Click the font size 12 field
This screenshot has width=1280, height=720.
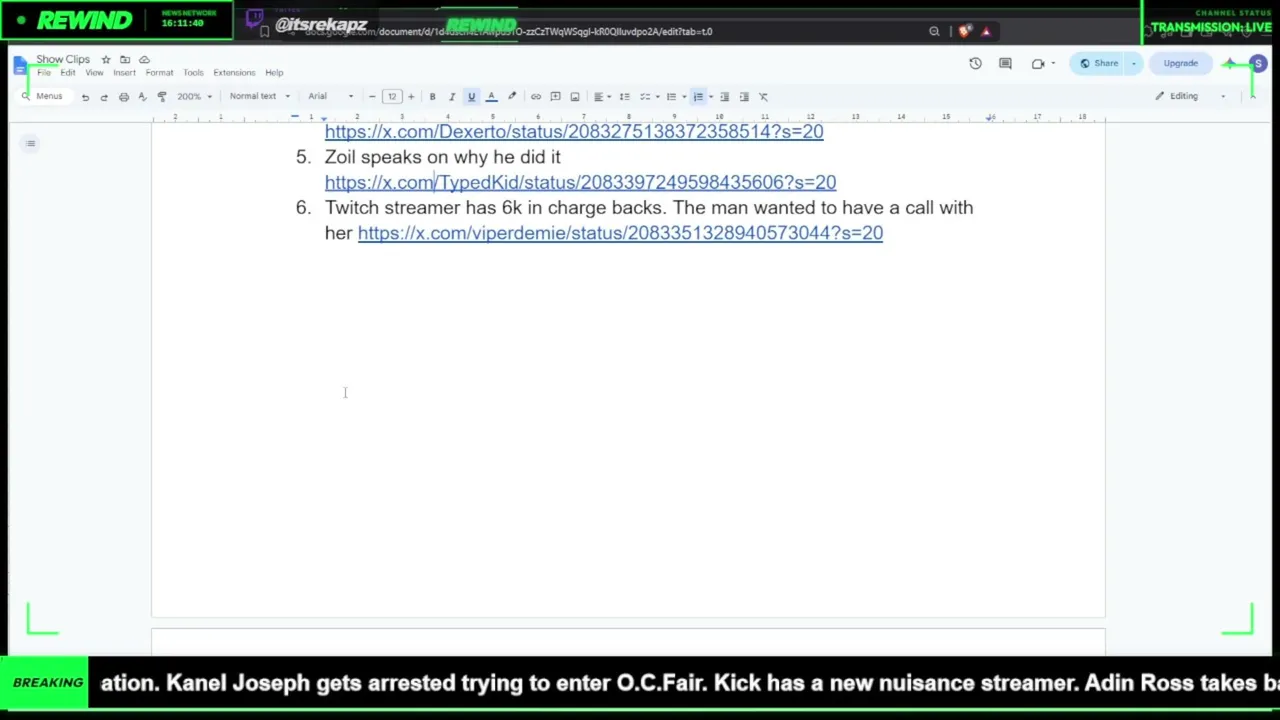[392, 97]
